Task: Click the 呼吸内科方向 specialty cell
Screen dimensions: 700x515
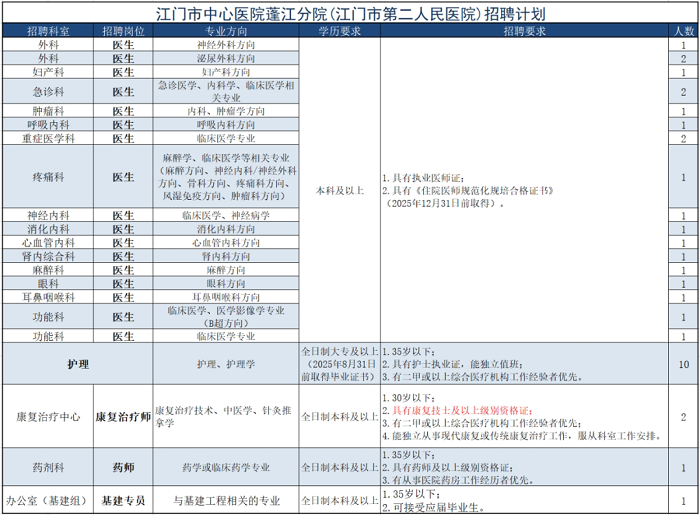Action: (x=226, y=125)
